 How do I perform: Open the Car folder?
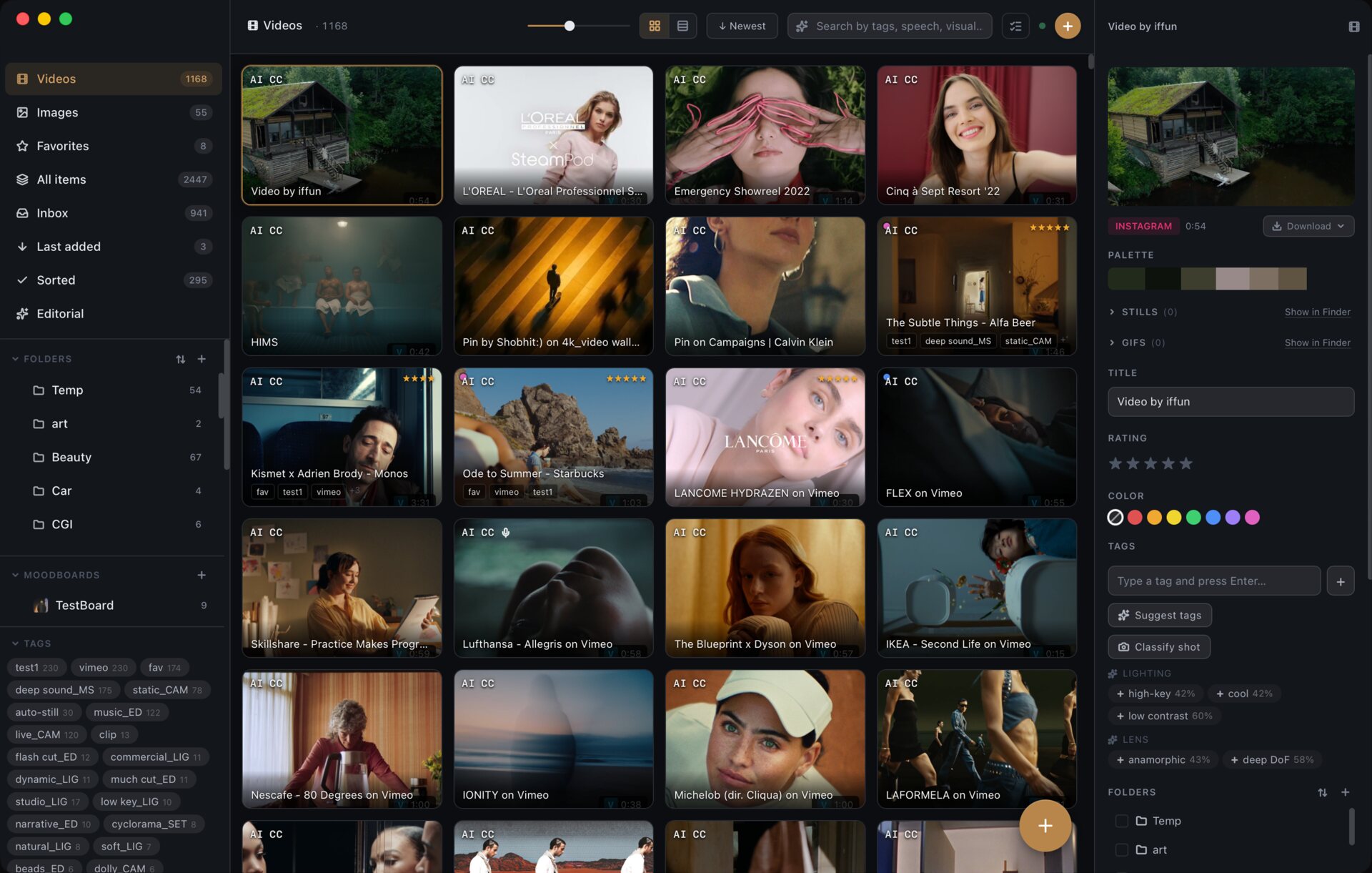pyautogui.click(x=114, y=491)
